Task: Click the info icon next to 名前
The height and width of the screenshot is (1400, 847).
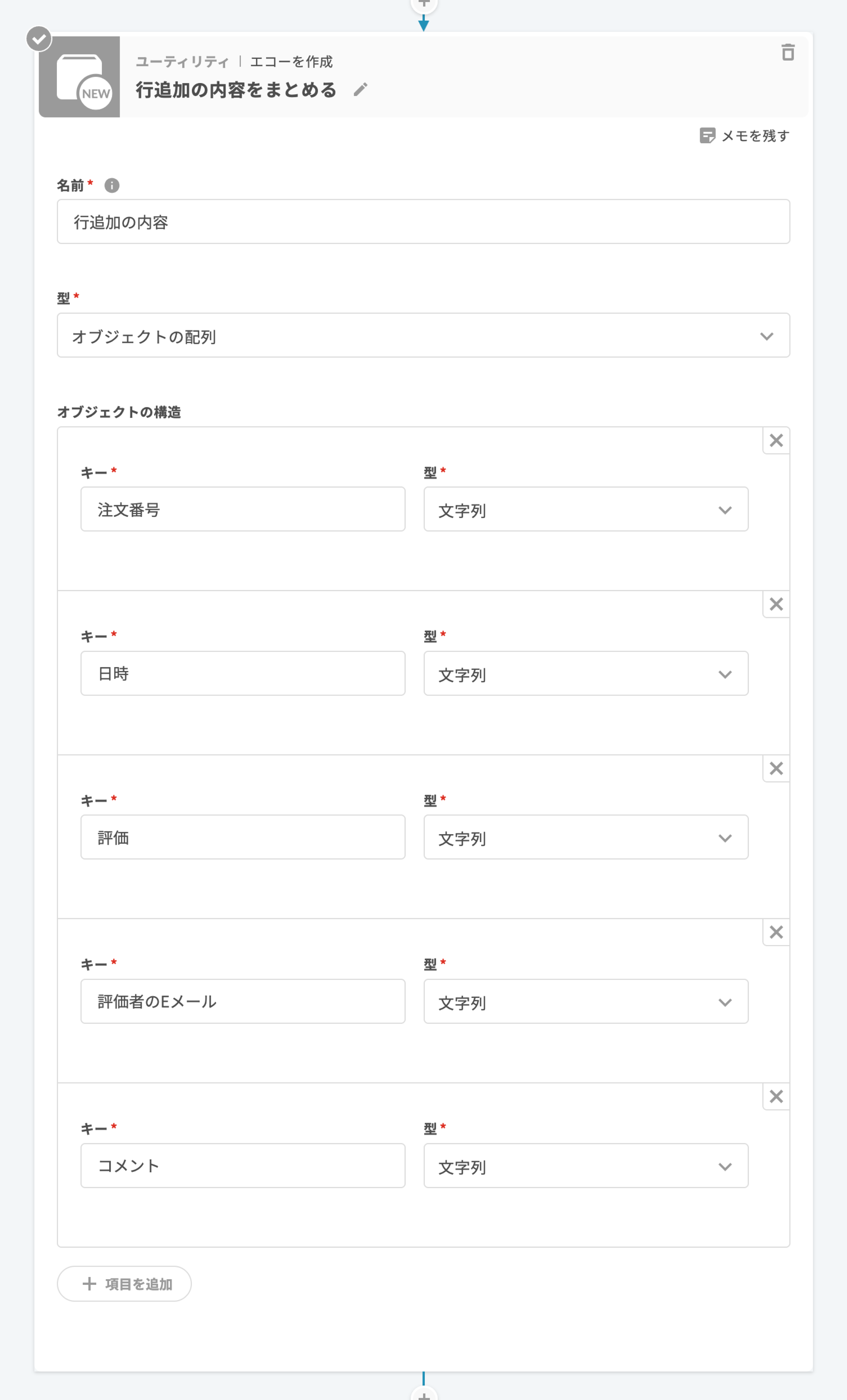Action: [x=112, y=186]
